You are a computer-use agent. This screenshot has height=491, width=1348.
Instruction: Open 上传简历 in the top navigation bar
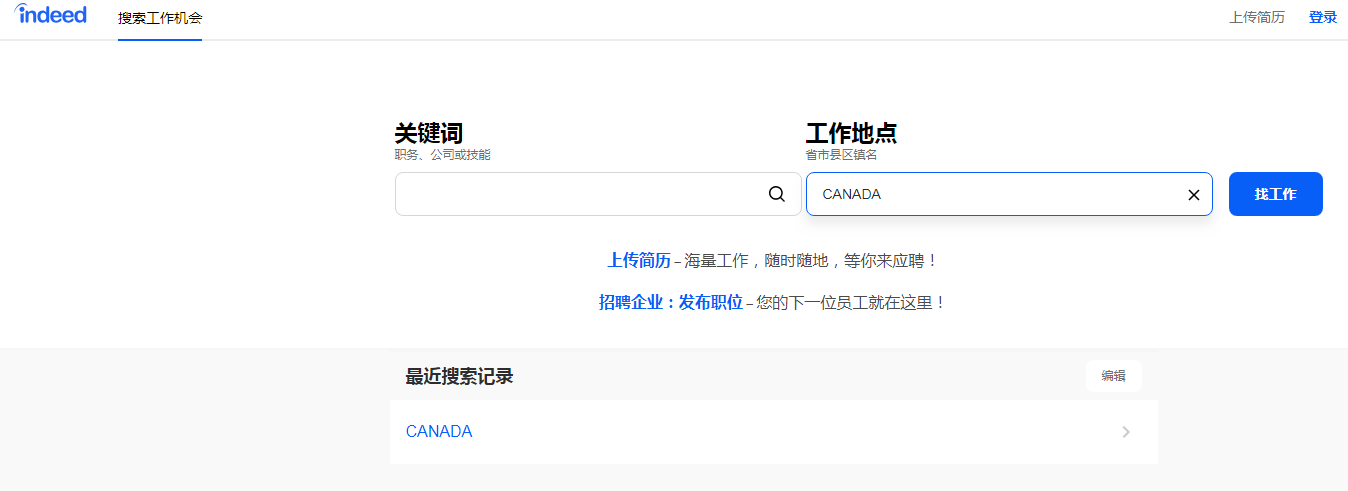click(1256, 17)
